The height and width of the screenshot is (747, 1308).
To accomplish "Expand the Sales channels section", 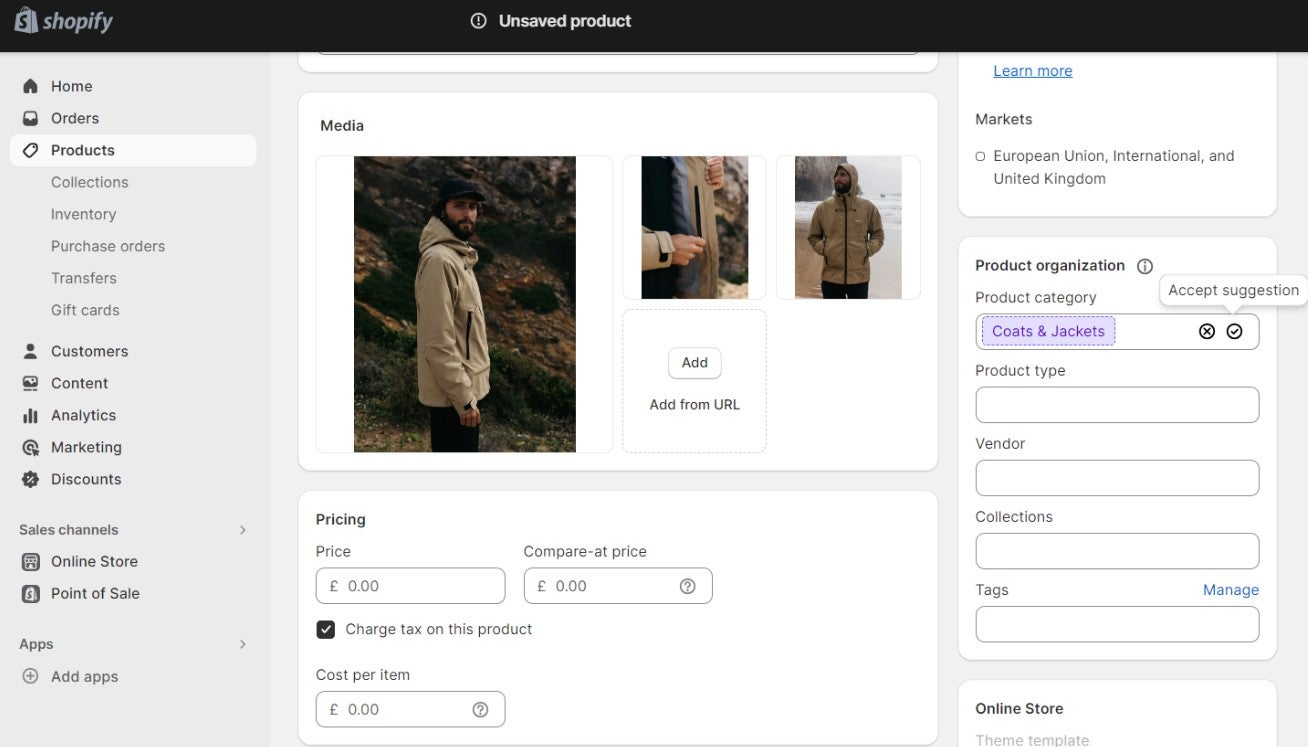I will coord(243,530).
